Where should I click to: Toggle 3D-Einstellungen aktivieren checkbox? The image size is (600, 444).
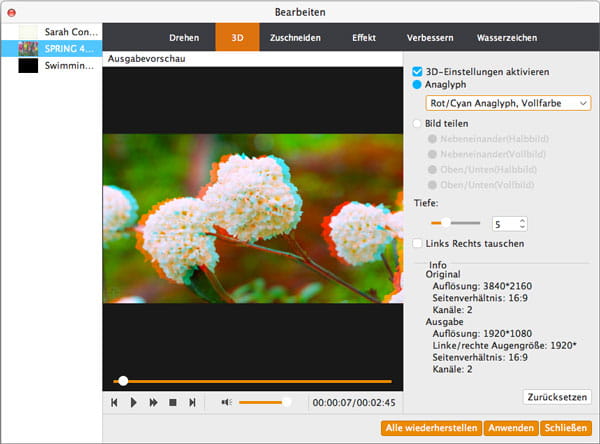(x=417, y=72)
